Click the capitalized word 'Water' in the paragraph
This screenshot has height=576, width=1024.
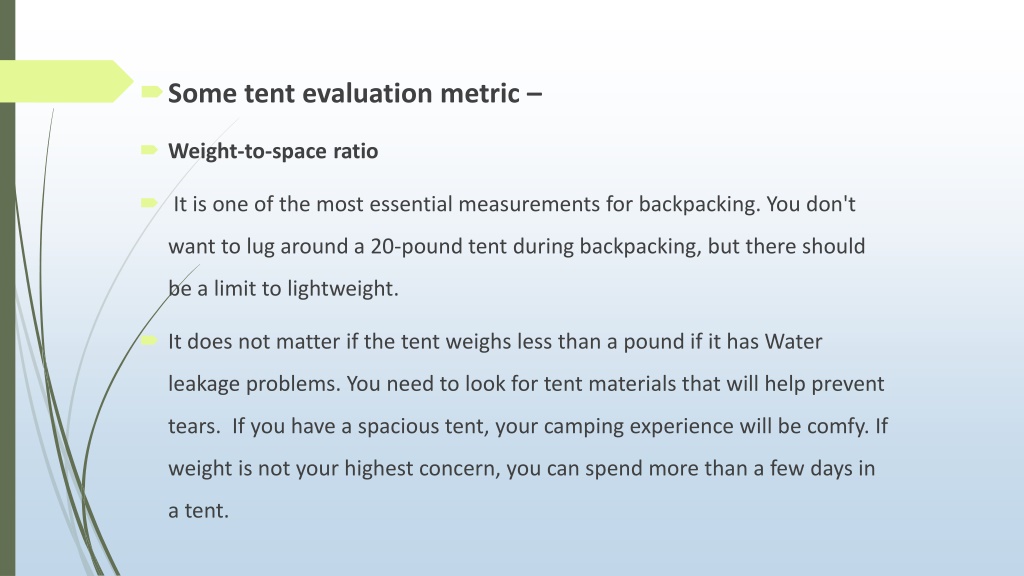793,342
